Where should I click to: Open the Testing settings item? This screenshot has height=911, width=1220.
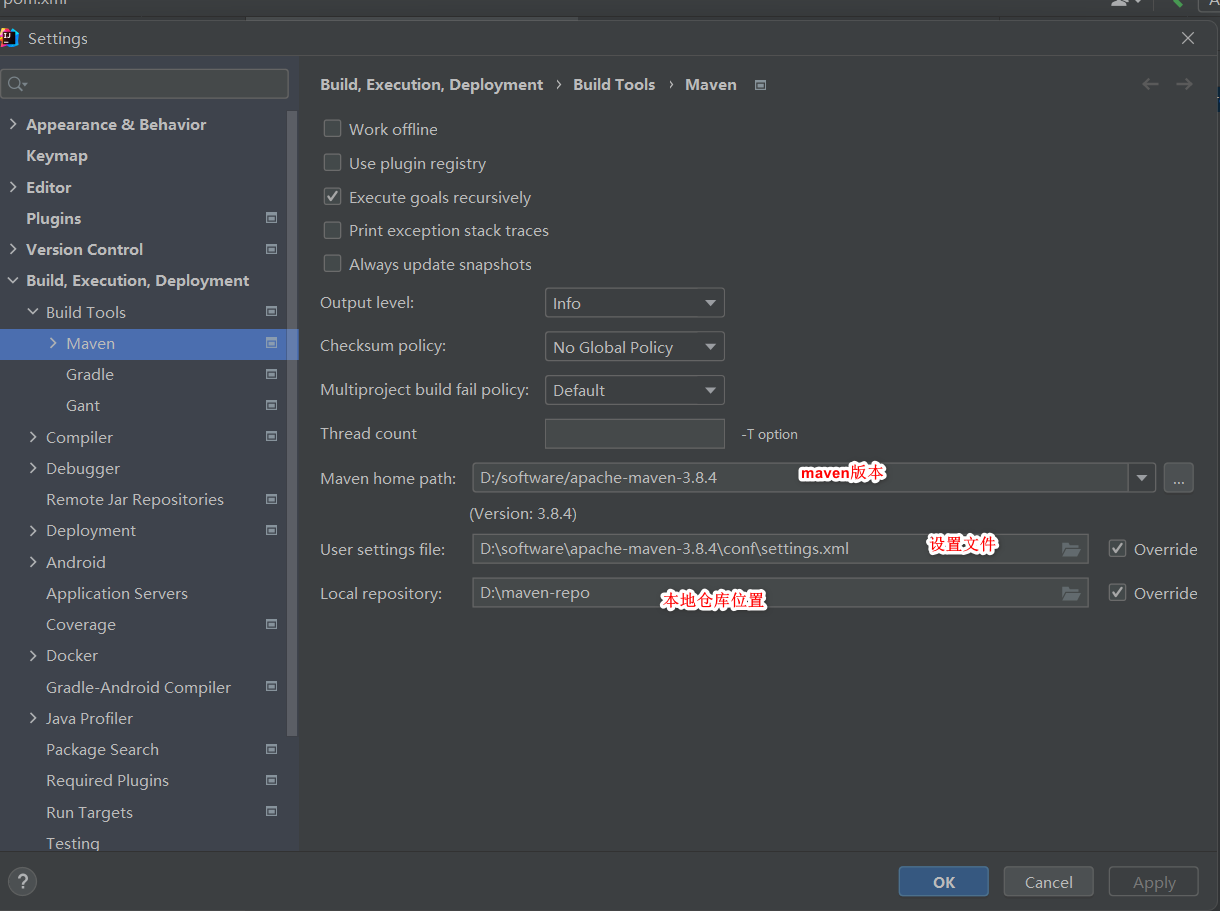click(x=73, y=843)
